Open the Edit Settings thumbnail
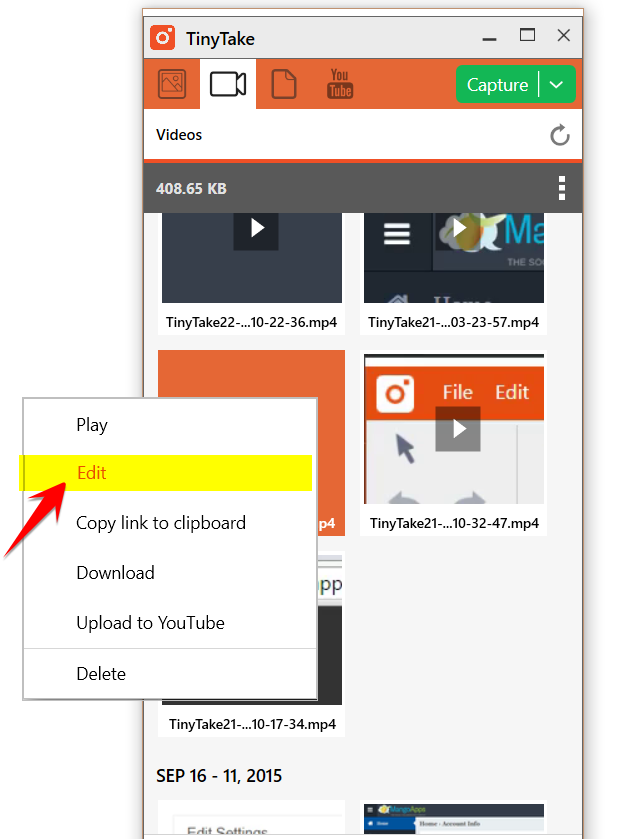This screenshot has height=839, width=622. [x=252, y=819]
